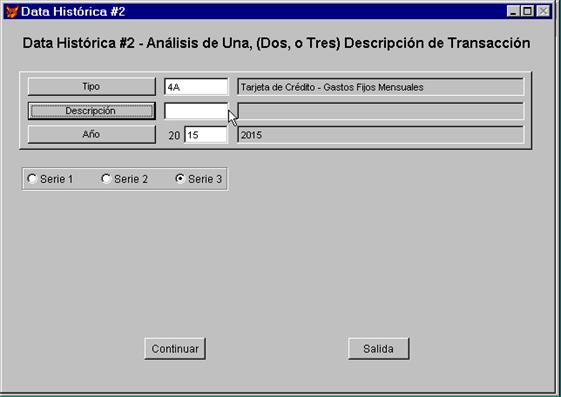Focus the year field containing 15

pos(206,135)
